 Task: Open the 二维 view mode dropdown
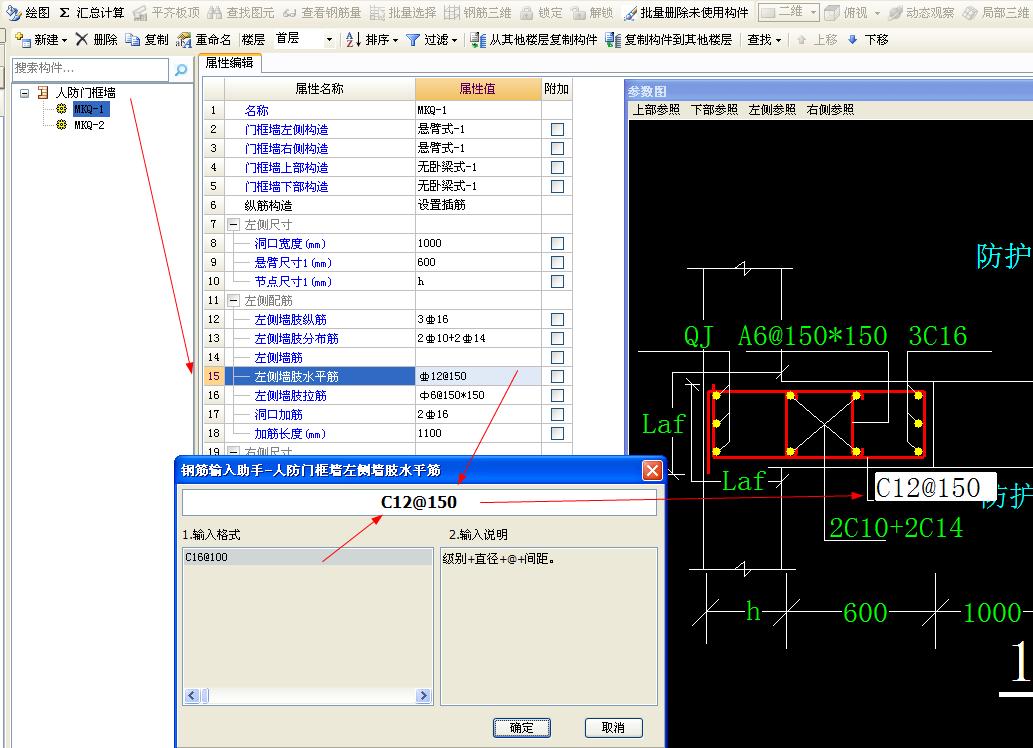pos(813,13)
